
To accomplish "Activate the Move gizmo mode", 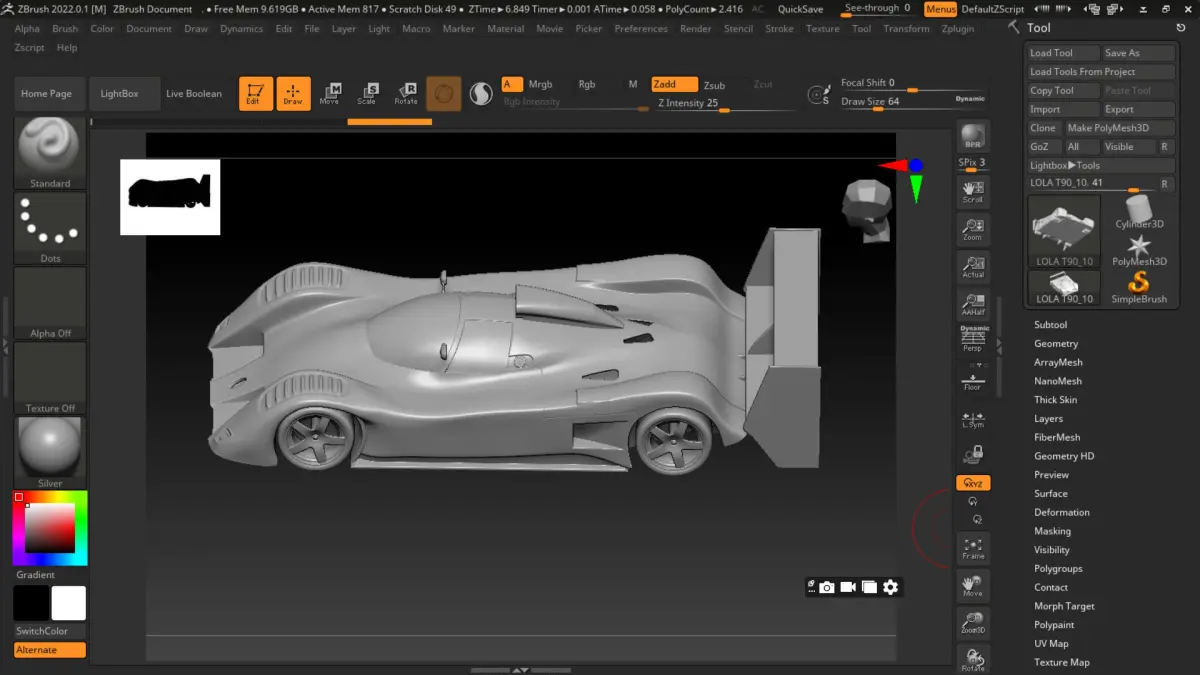I will (329, 93).
